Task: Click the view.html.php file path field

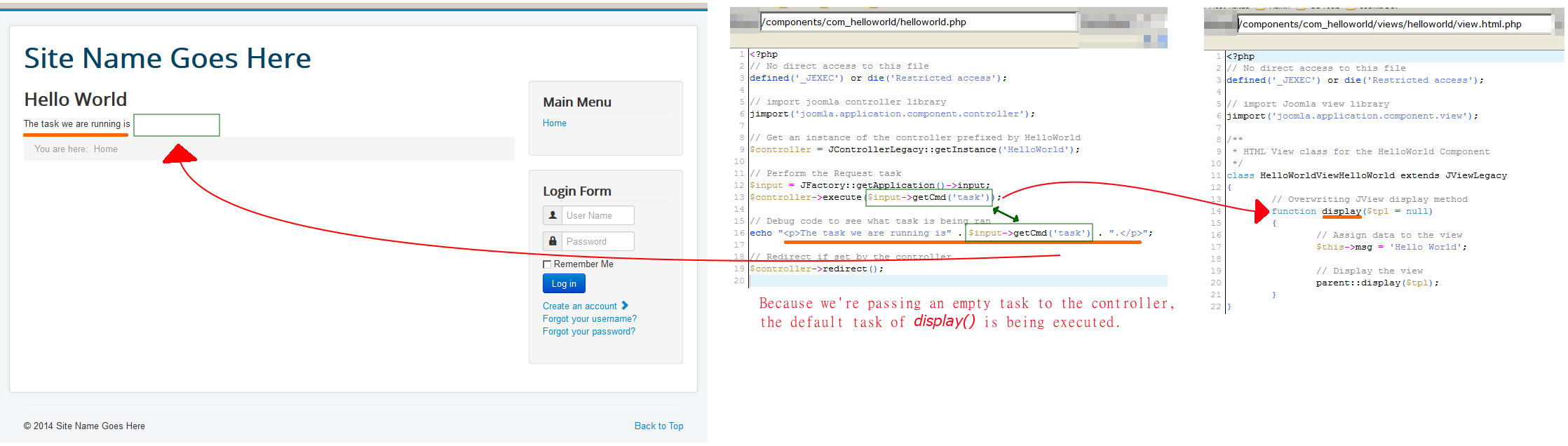Action: 1395,24
